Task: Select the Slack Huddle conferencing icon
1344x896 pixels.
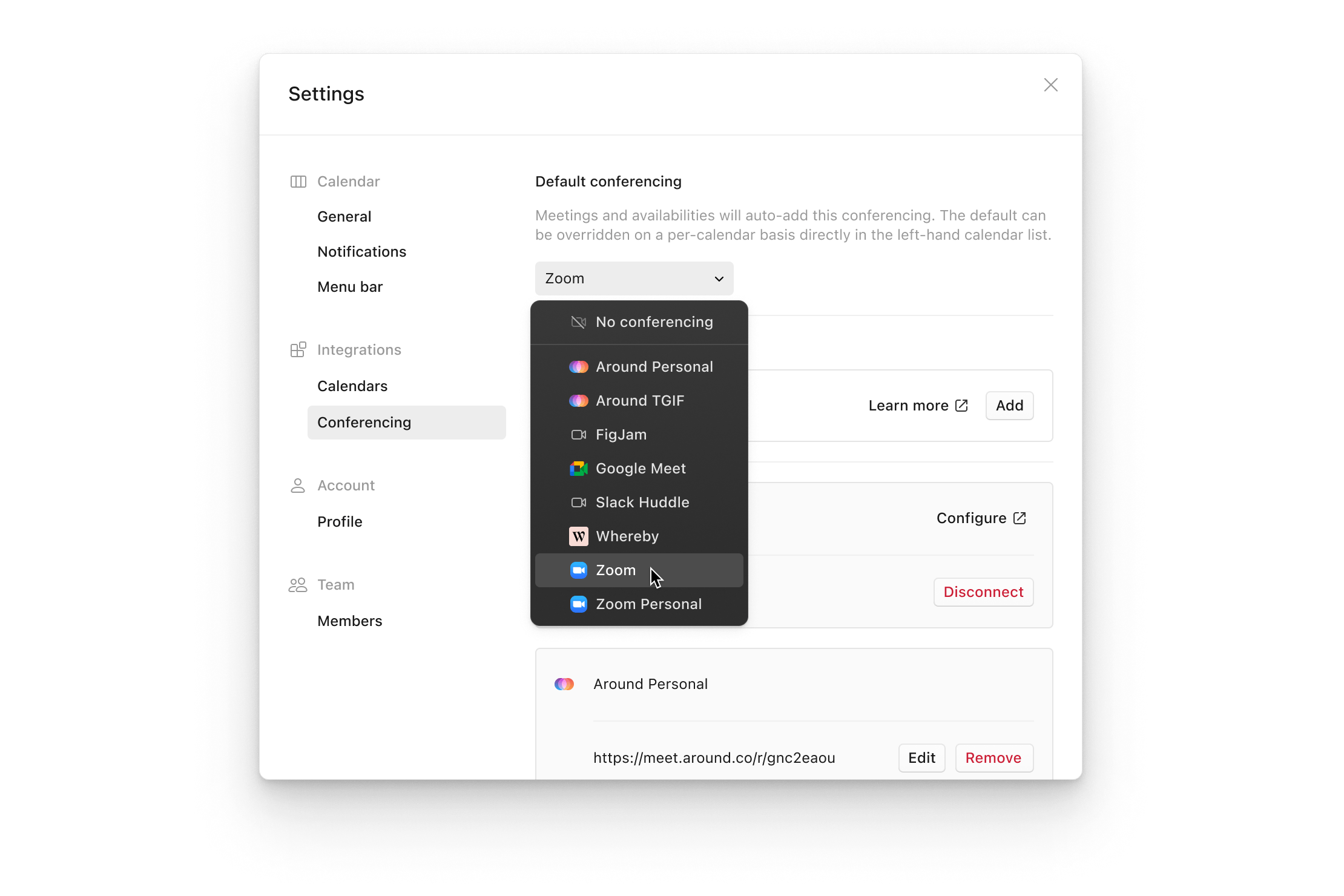Action: pyautogui.click(x=577, y=502)
